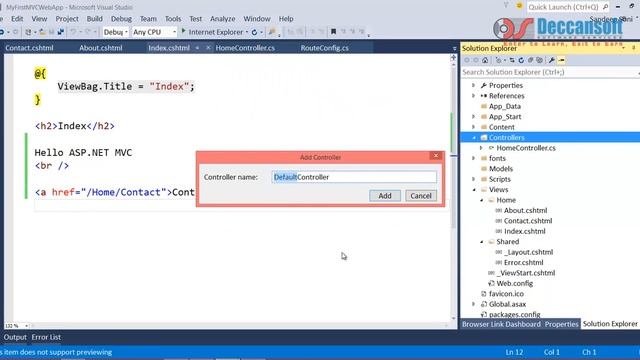Pin the Index.cshtml tab
The image size is (640, 360).
pyautogui.click(x=197, y=48)
